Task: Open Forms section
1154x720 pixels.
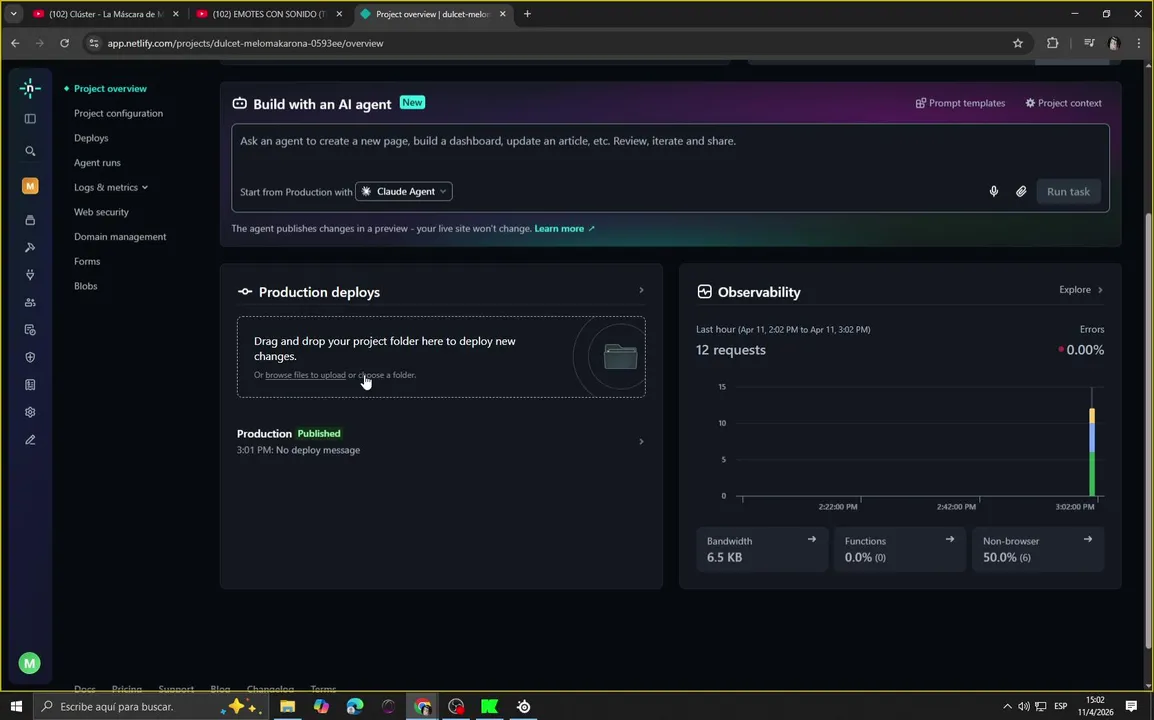Action: [87, 261]
